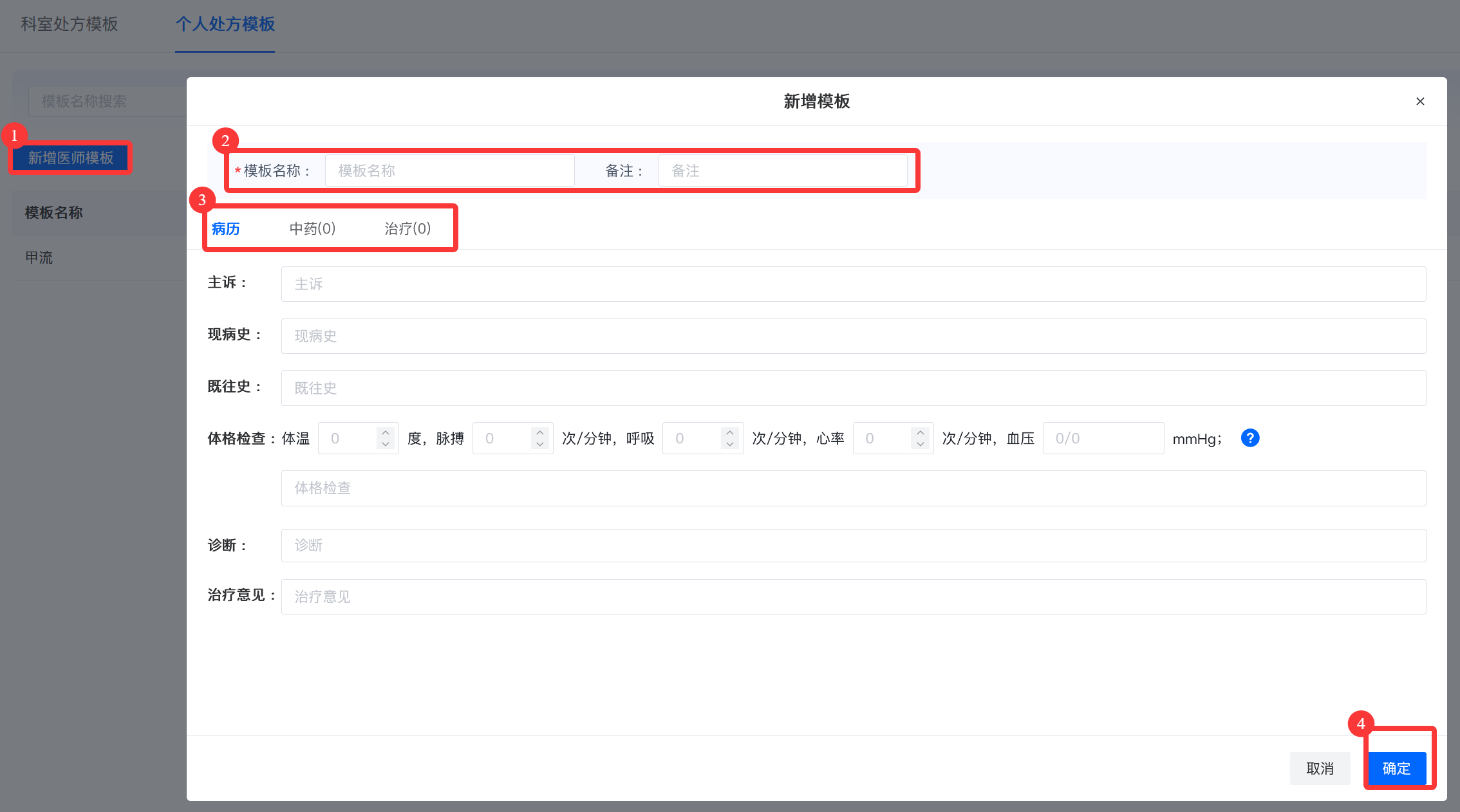Screen dimensions: 1460x812
Task: Click the 新增医师模板 button
Action: [x=70, y=158]
